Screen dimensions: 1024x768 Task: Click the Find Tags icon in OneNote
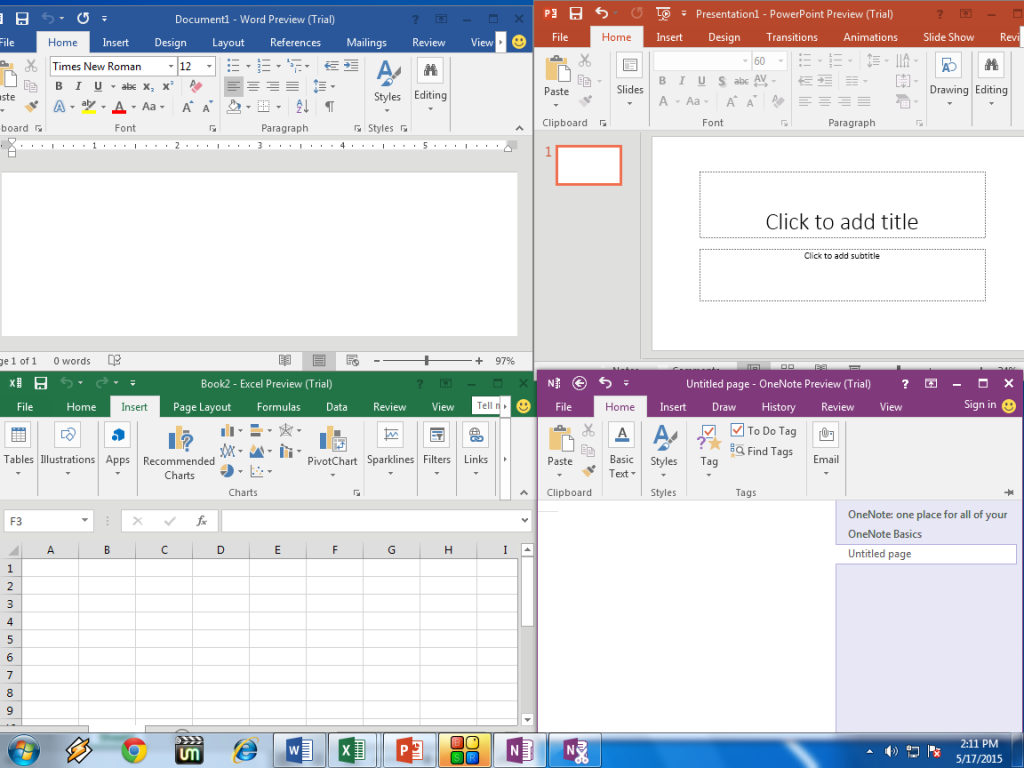(x=738, y=452)
